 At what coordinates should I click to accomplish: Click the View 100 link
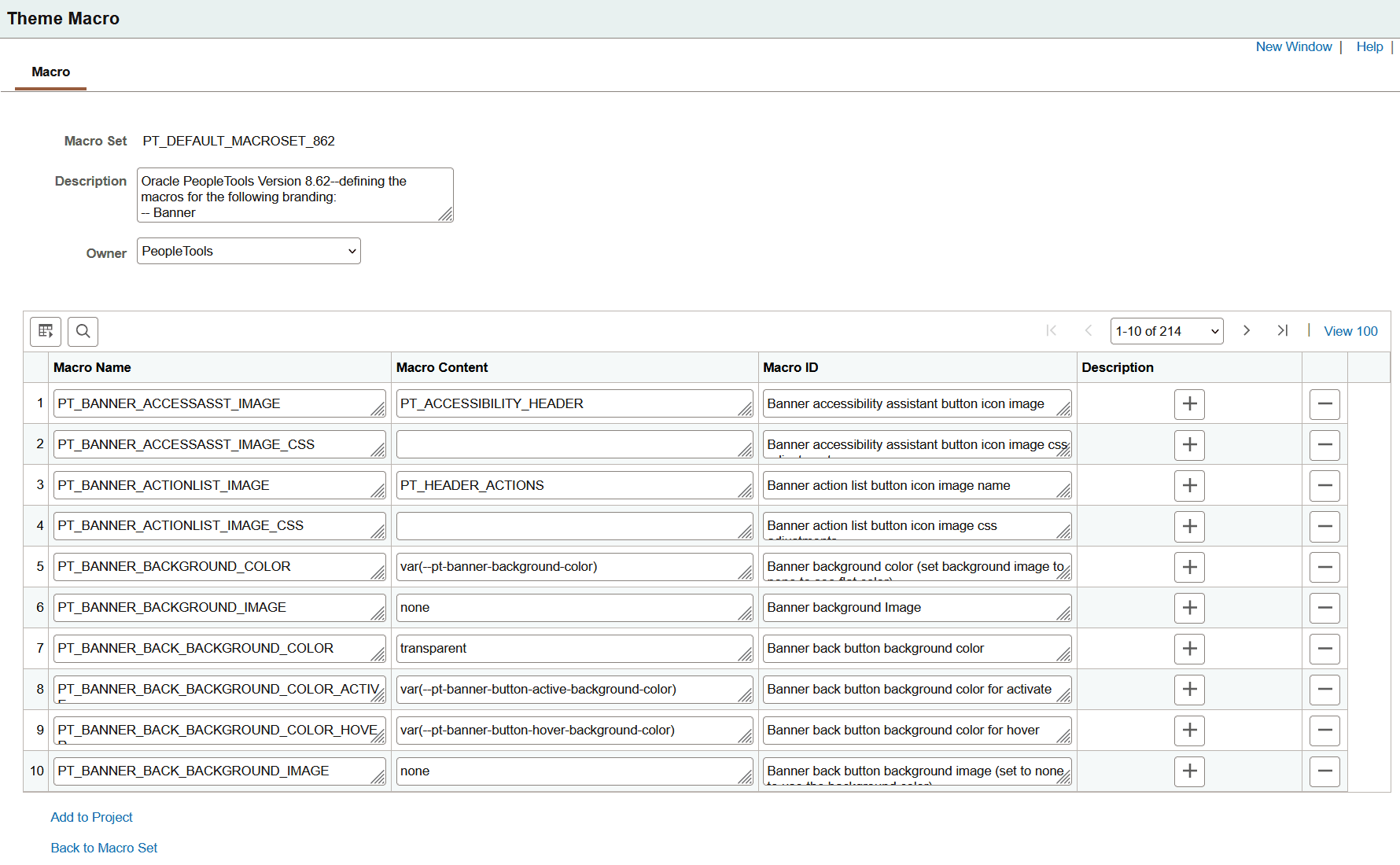pos(1350,331)
